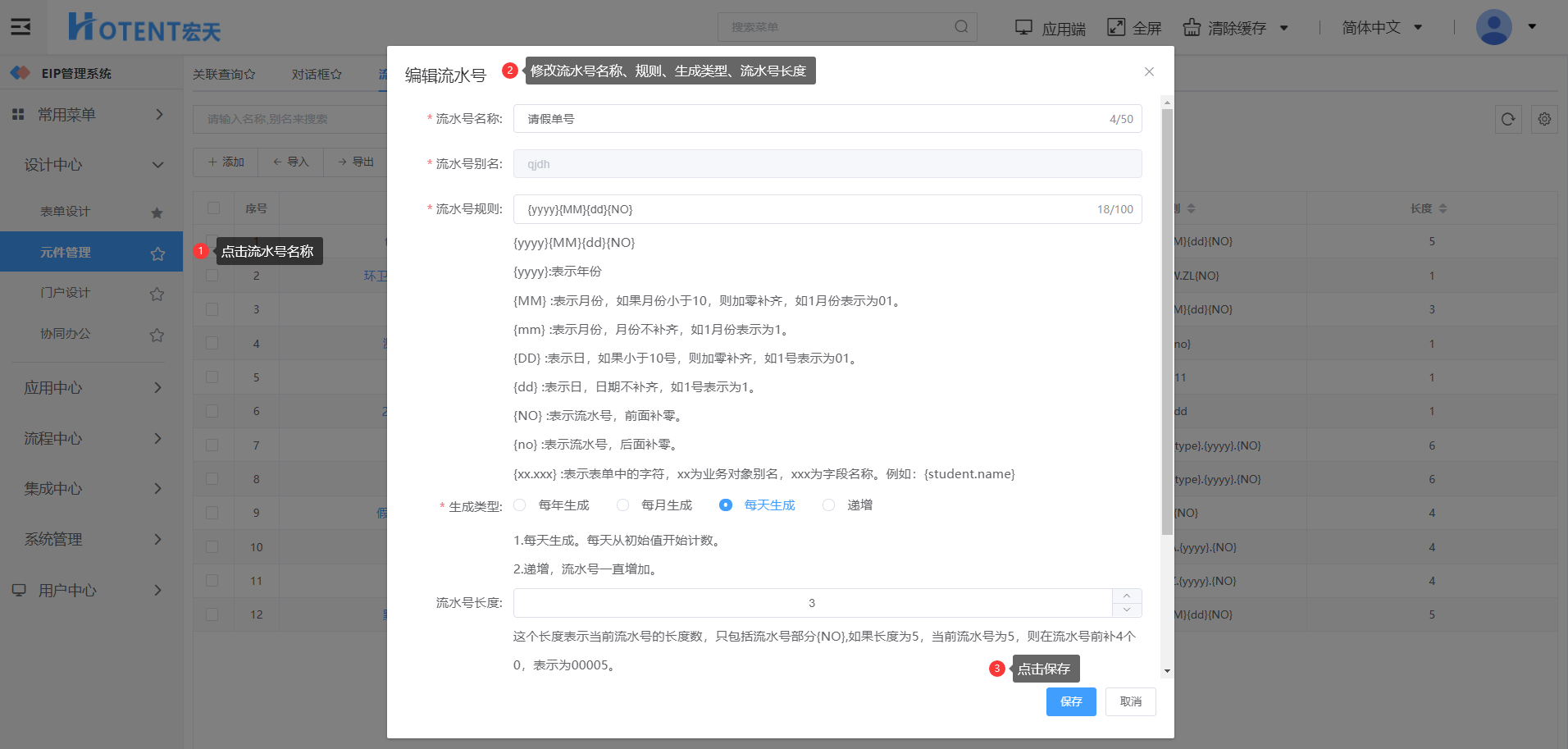Open the 简体中文 language dropdown
Image resolution: width=1568 pixels, height=749 pixels.
[1382, 28]
